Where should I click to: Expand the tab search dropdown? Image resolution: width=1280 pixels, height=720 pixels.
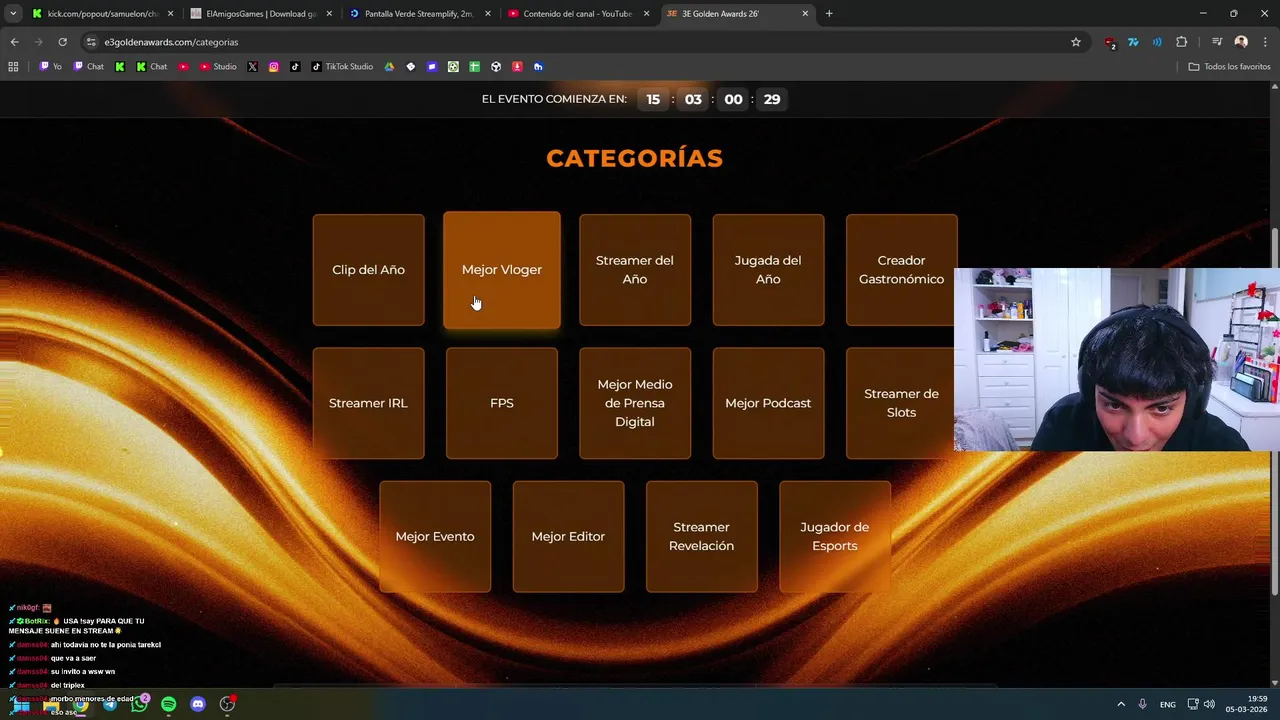point(13,14)
